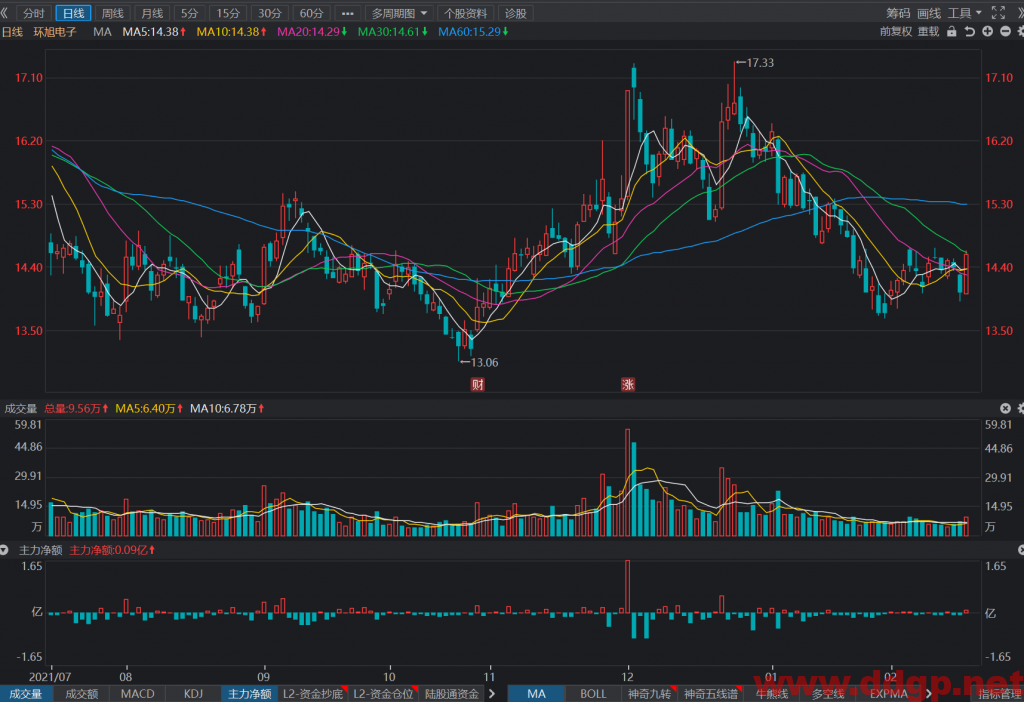Open 前复权 price adjustment setting
The width and height of the screenshot is (1024, 702).
(x=895, y=31)
